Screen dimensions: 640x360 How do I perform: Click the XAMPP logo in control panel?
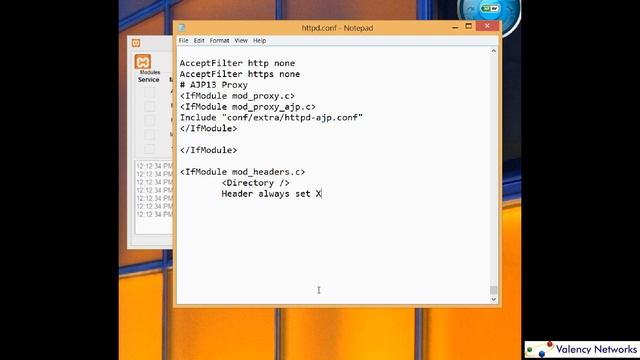[x=143, y=62]
